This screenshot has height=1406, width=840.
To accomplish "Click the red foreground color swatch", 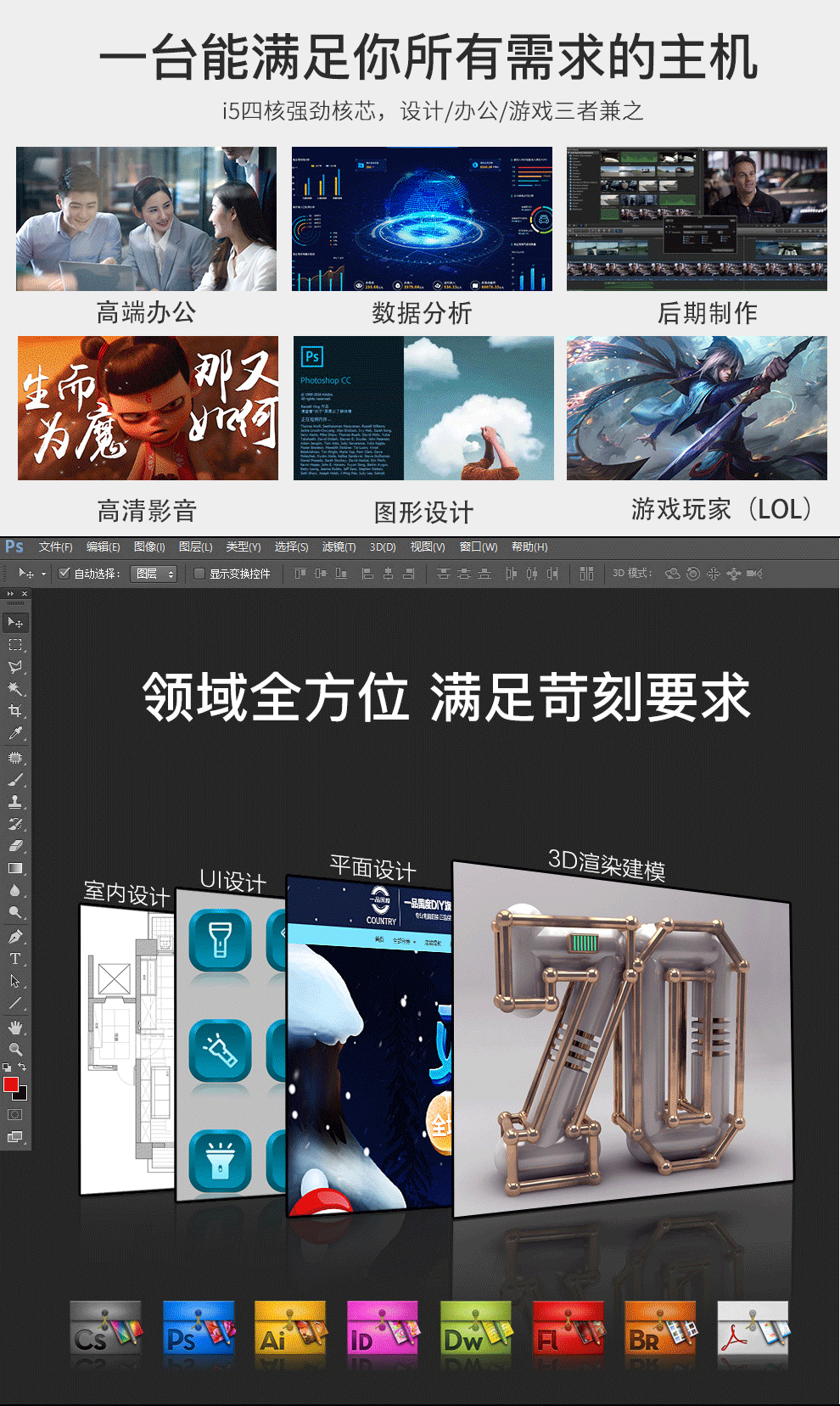I will 10,1084.
